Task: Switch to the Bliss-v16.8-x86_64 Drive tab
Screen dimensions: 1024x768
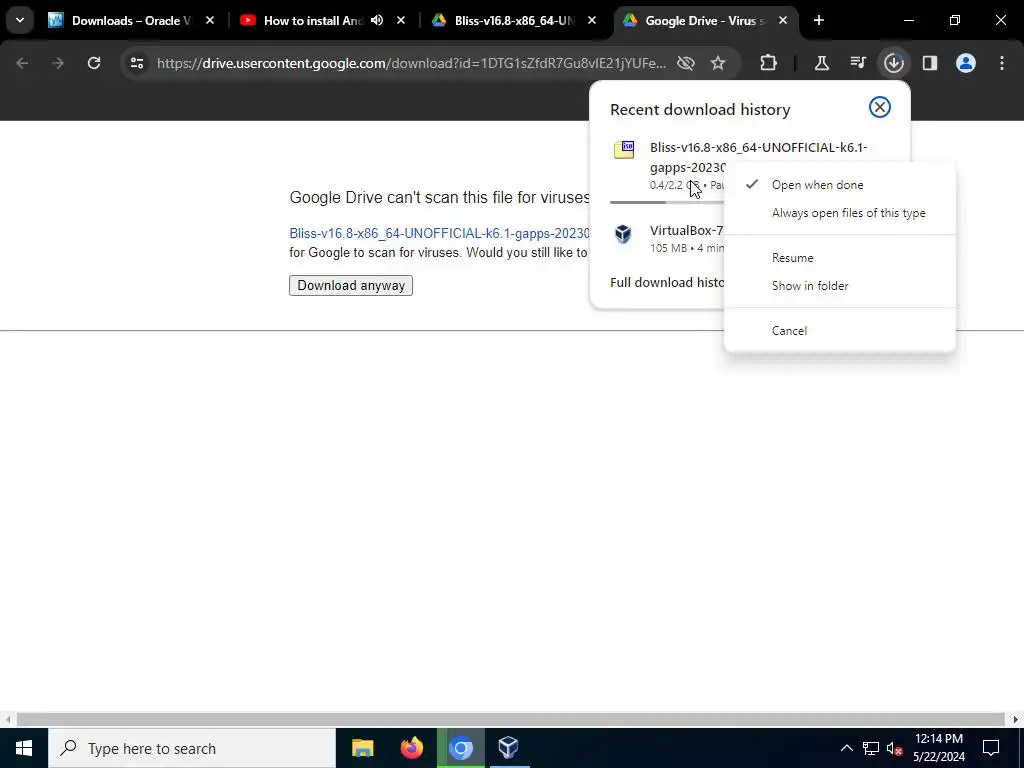Action: [x=514, y=20]
